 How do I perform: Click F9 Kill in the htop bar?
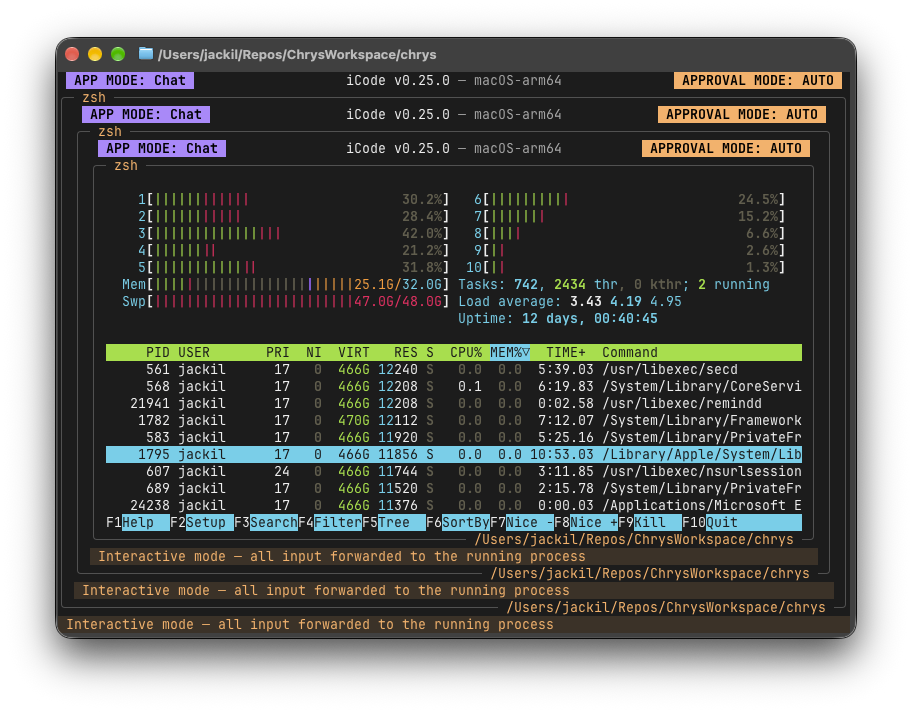pos(650,522)
